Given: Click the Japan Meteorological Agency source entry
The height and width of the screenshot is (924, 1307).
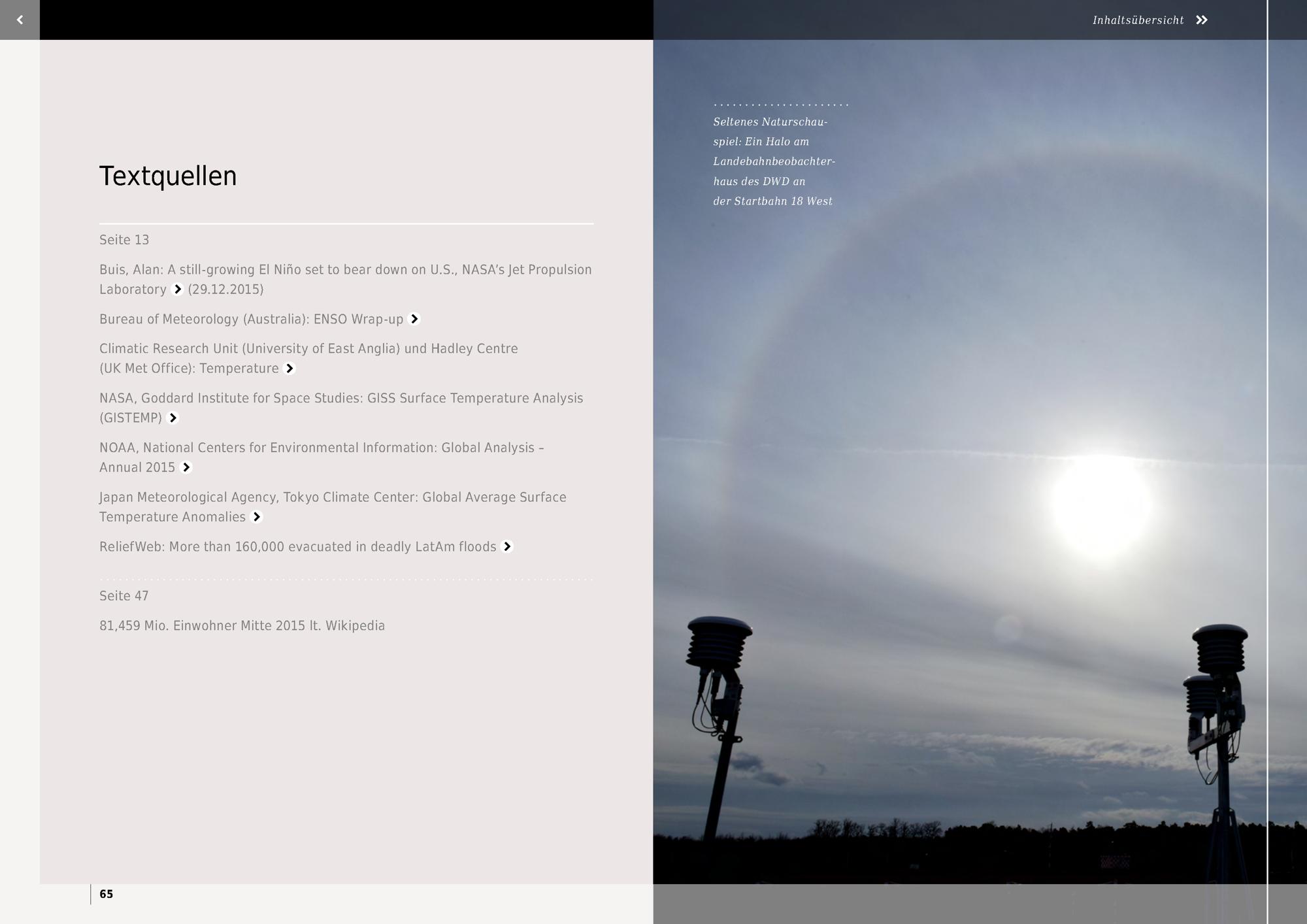Looking at the screenshot, I should [x=332, y=497].
